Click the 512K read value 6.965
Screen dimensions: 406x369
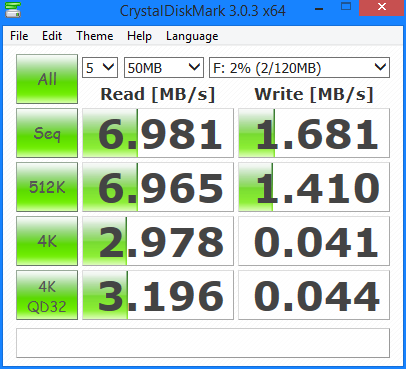(158, 187)
